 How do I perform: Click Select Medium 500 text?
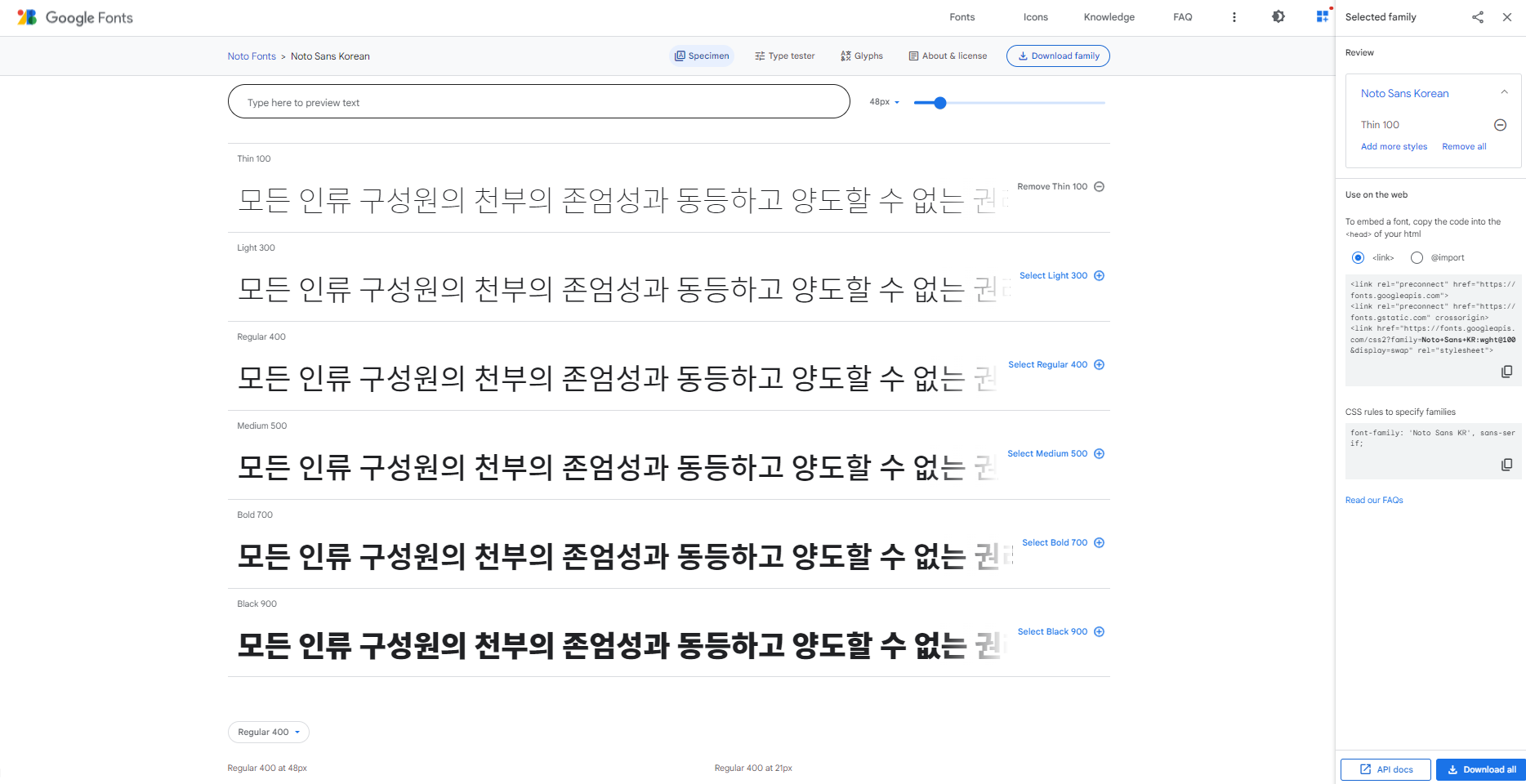click(x=1047, y=453)
